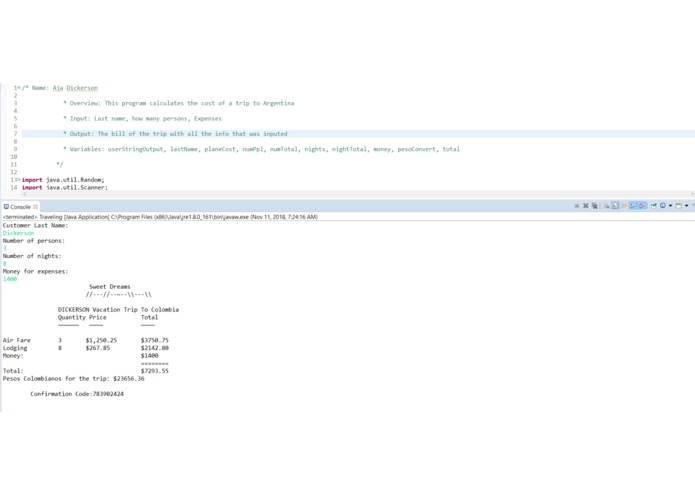
Task: Click the 'Input: Last name, how many persons' line
Action: pyautogui.click(x=142, y=118)
